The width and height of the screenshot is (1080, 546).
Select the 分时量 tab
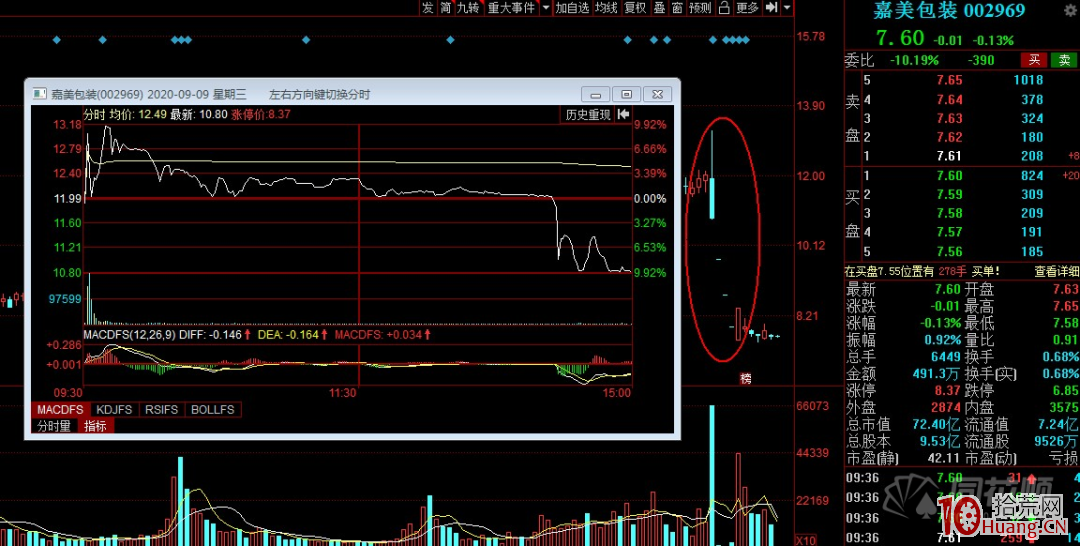coord(54,426)
